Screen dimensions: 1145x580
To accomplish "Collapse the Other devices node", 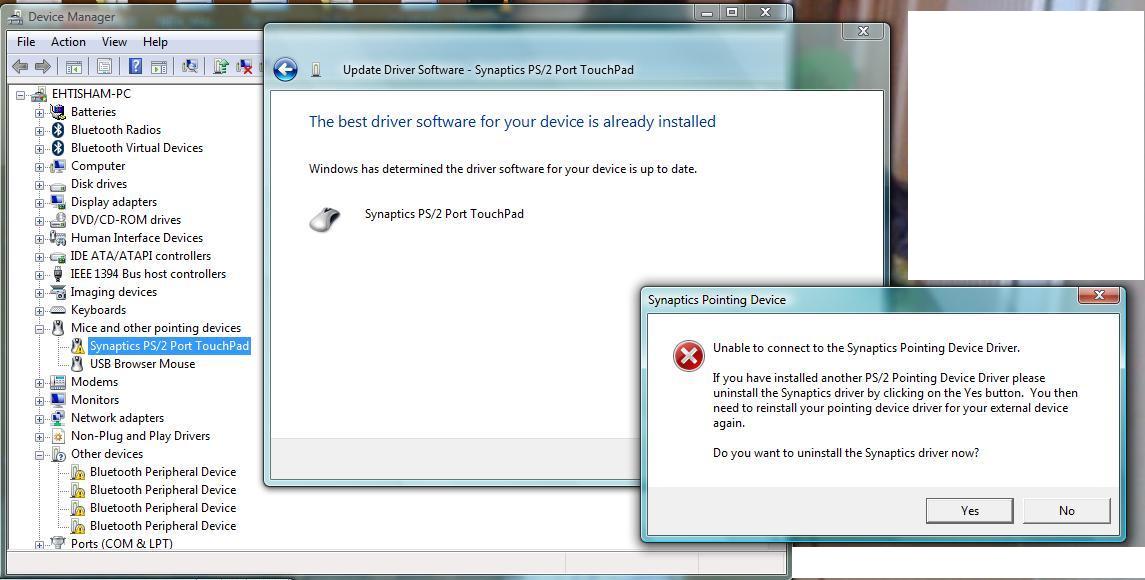I will click(39, 455).
